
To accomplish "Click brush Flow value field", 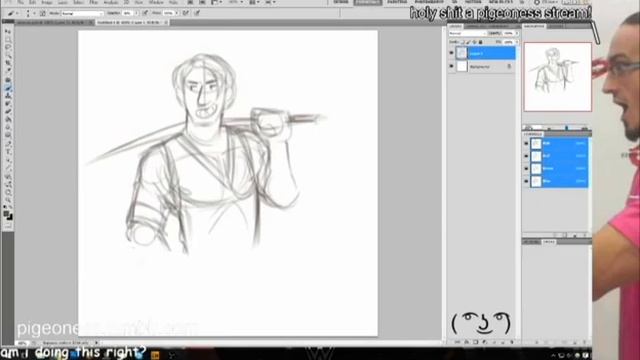I will [168, 13].
